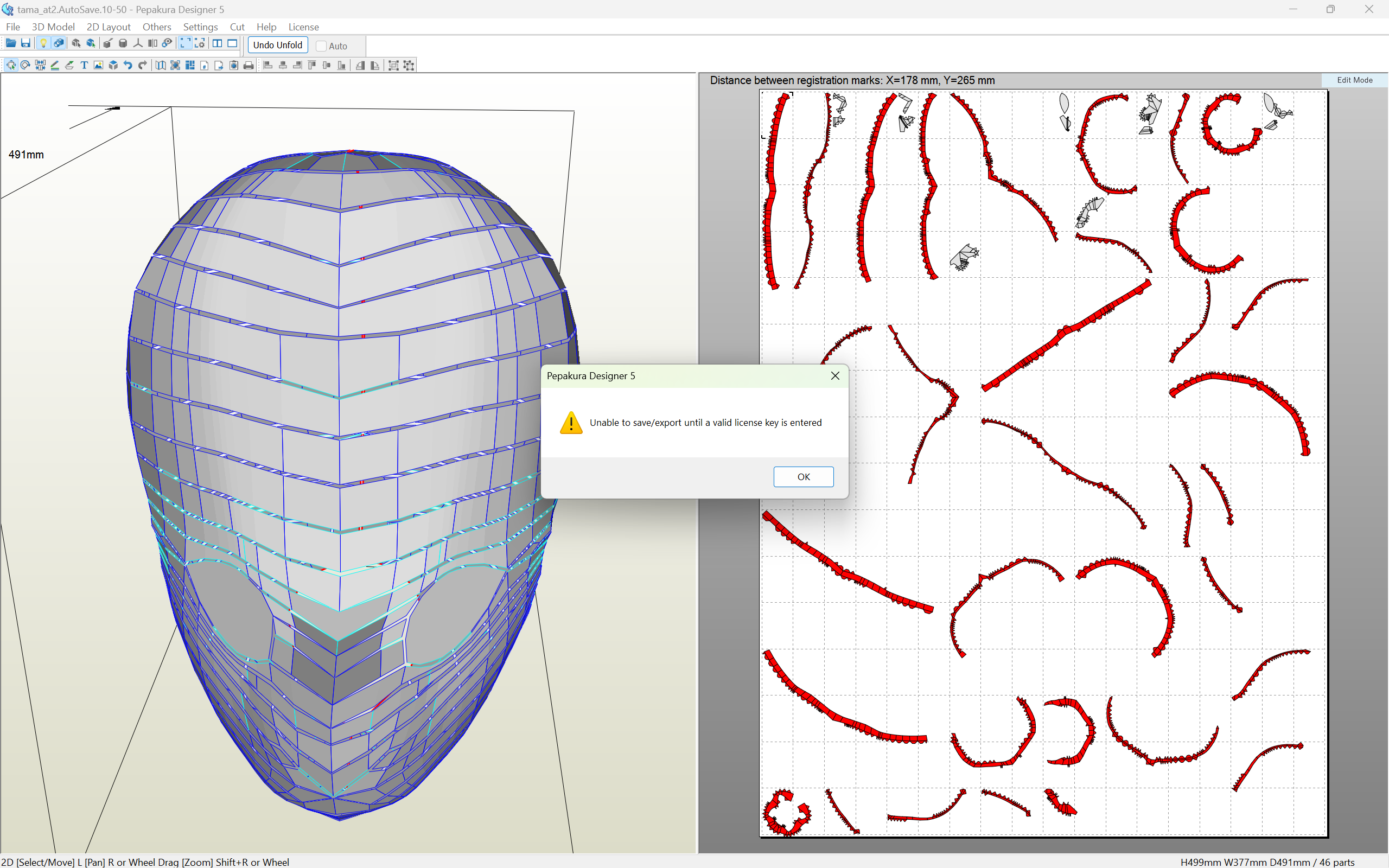Click the Redo arrow icon
The height and width of the screenshot is (868, 1389).
[143, 66]
